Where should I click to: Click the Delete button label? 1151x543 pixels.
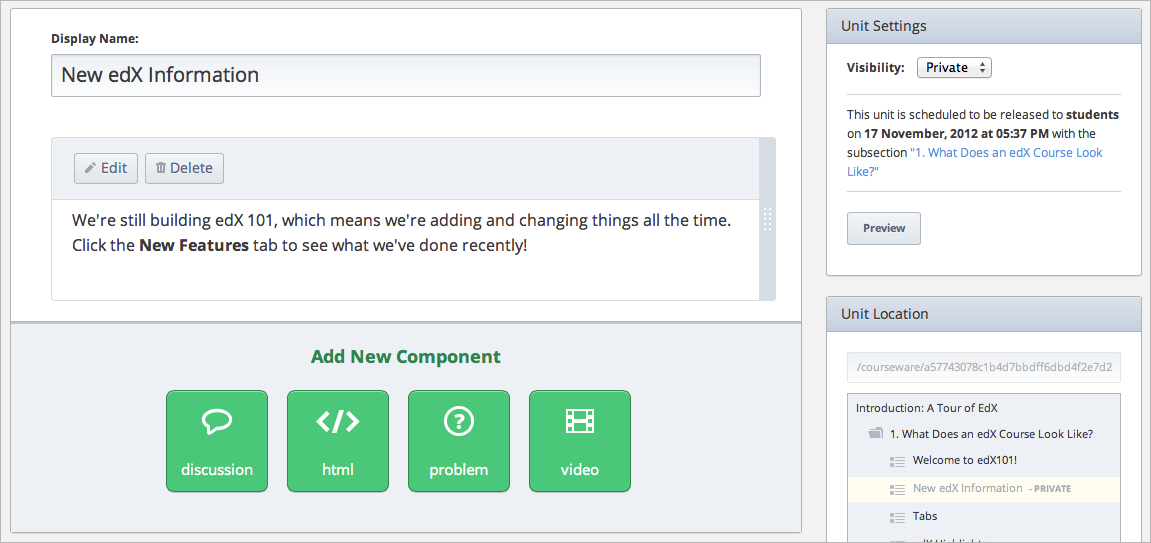191,168
